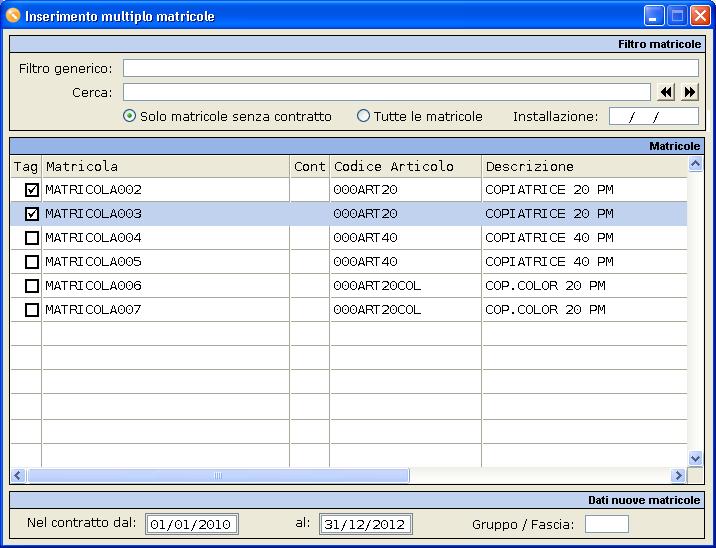
Task: Click the horizontal scrollbar thumb
Action: 218,475
